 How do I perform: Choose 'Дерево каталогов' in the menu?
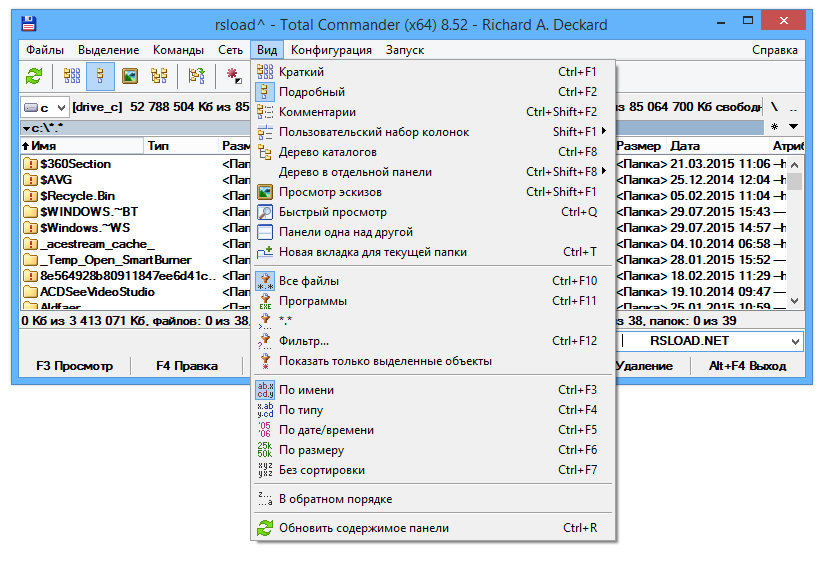(x=328, y=152)
